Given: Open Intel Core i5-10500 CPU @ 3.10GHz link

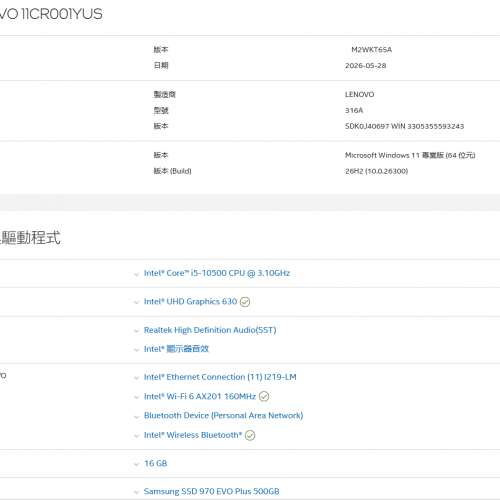Looking at the screenshot, I should [217, 273].
